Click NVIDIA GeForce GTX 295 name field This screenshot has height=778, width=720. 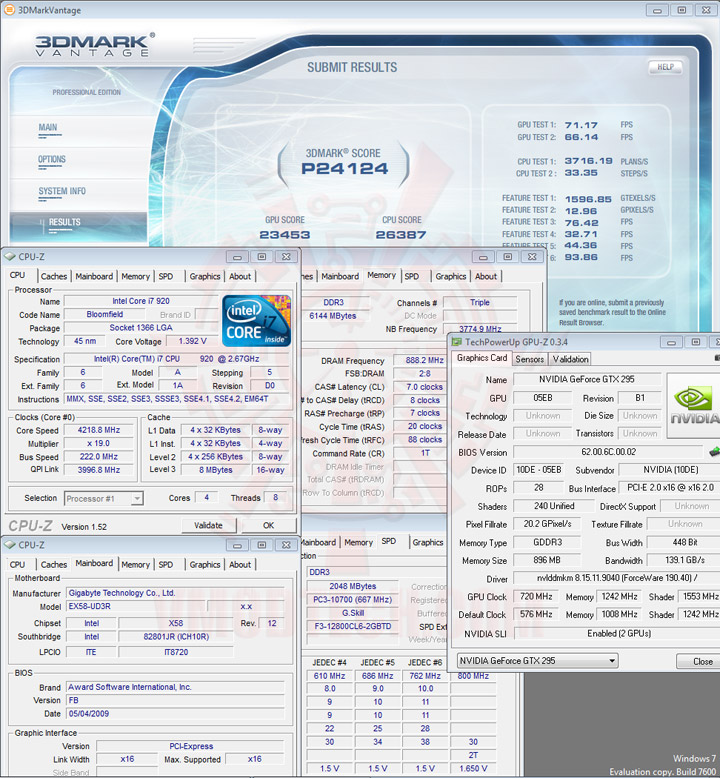pos(587,380)
